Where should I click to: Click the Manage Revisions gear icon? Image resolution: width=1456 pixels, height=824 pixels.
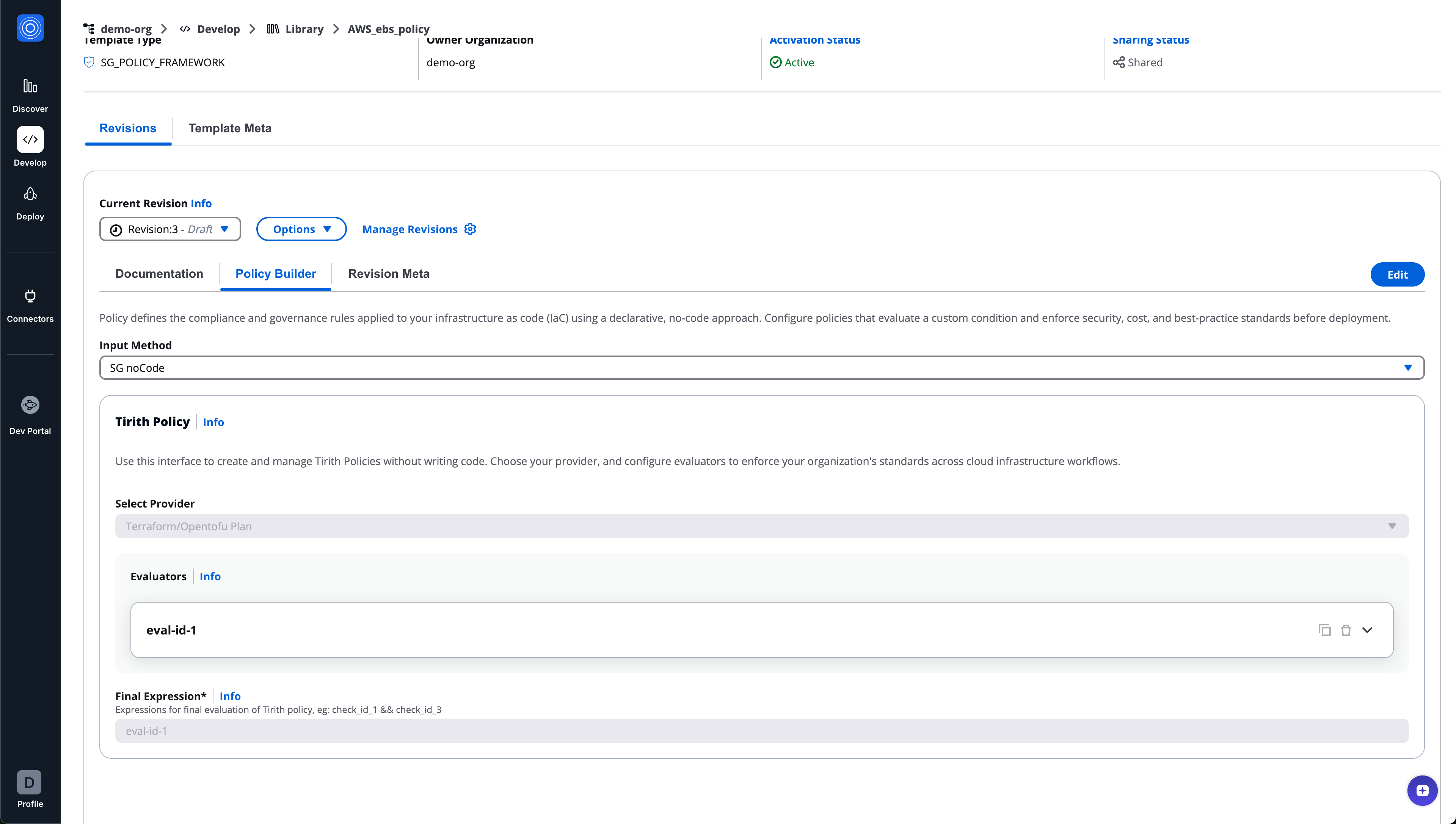click(470, 229)
